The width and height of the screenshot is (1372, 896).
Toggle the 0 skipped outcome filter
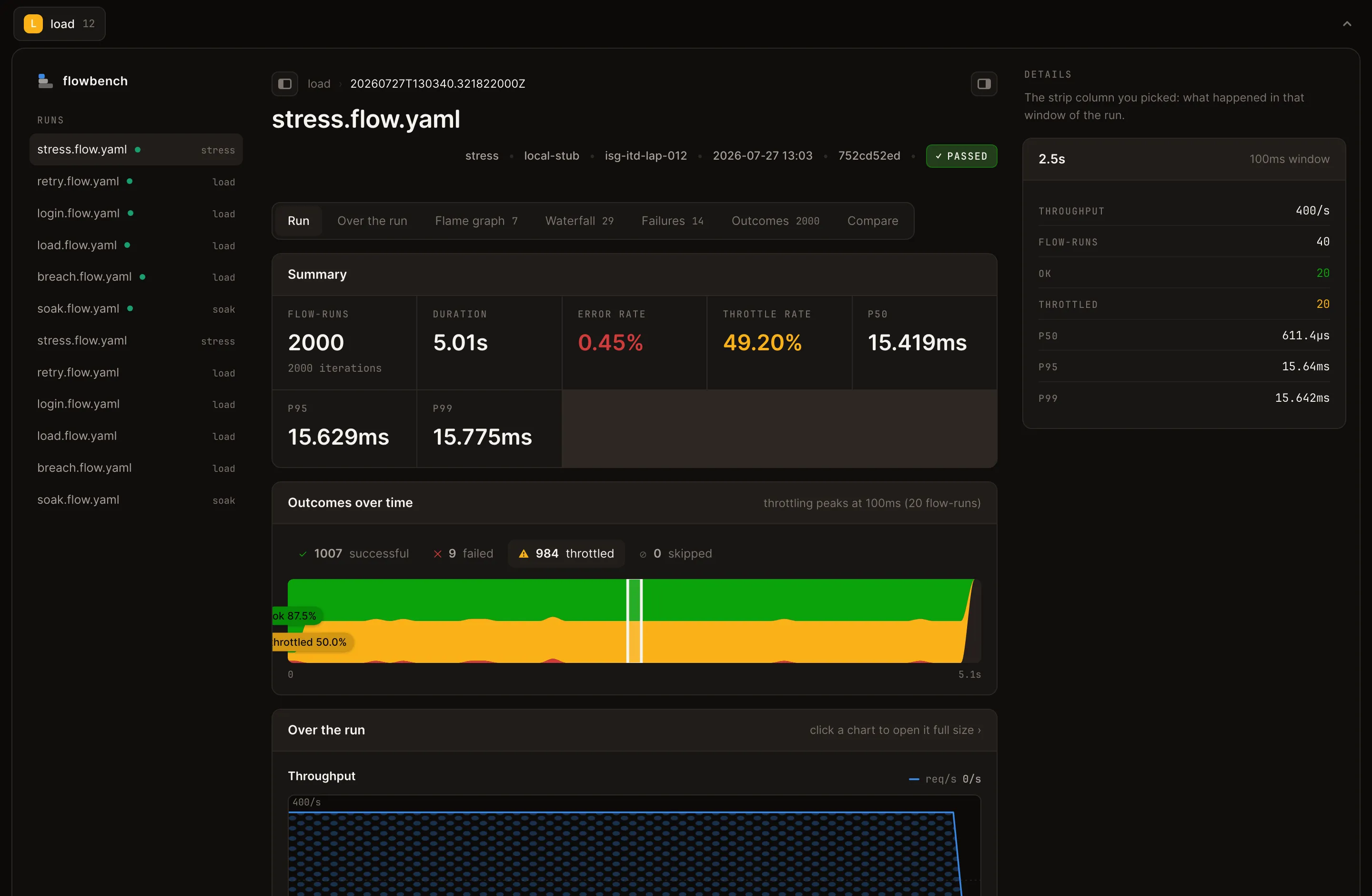tap(676, 553)
